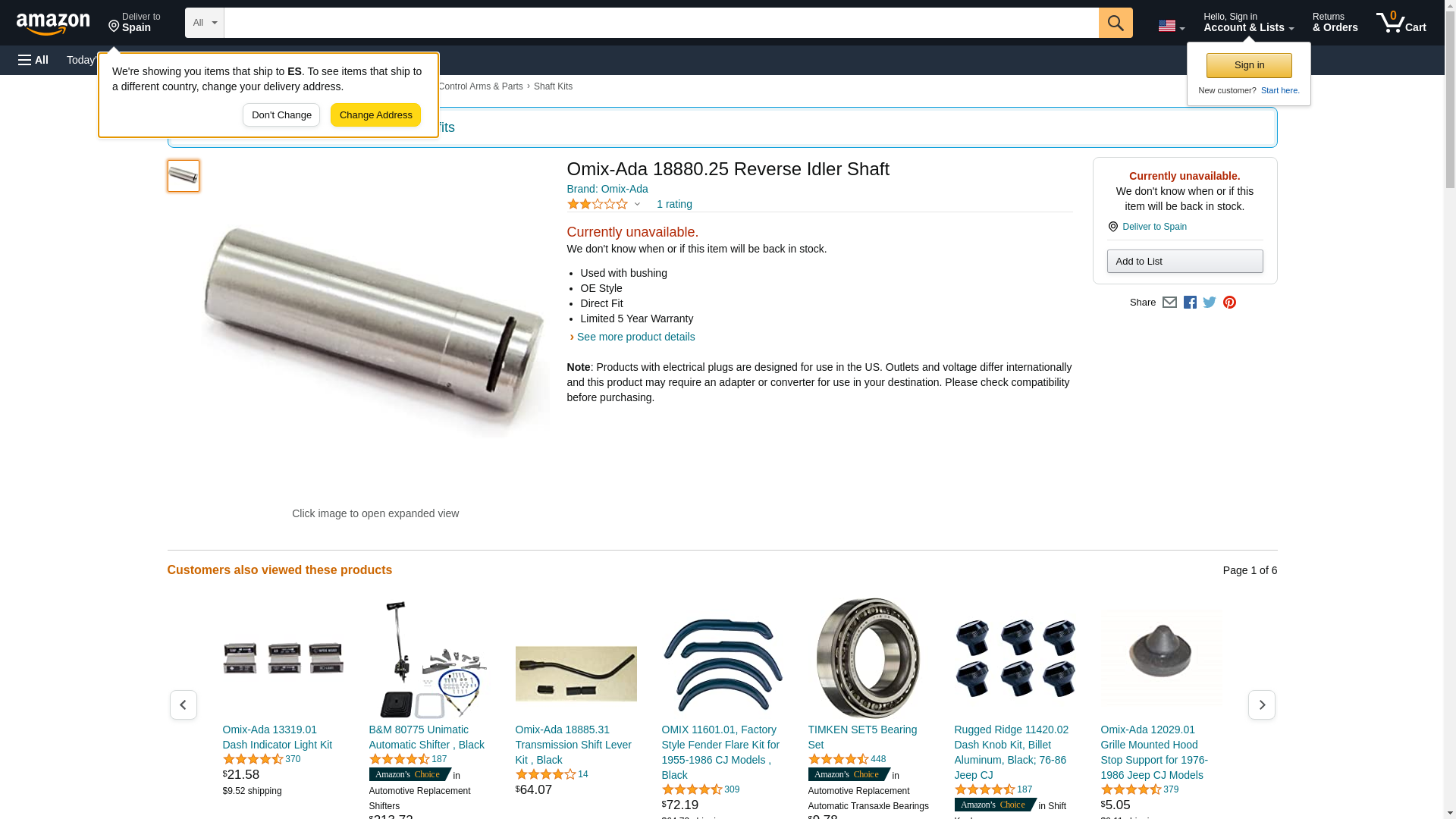
Task: Click the Don't Change button
Action: click(281, 115)
